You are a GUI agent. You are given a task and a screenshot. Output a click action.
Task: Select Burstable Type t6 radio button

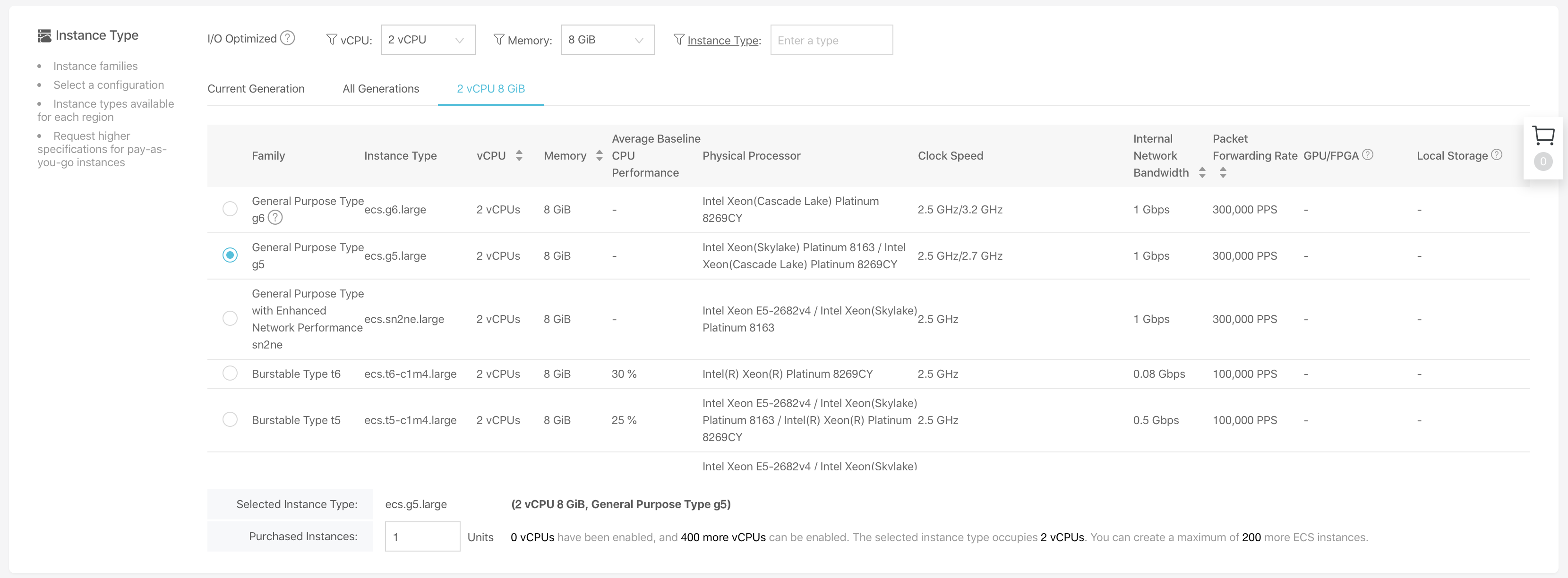click(x=230, y=374)
